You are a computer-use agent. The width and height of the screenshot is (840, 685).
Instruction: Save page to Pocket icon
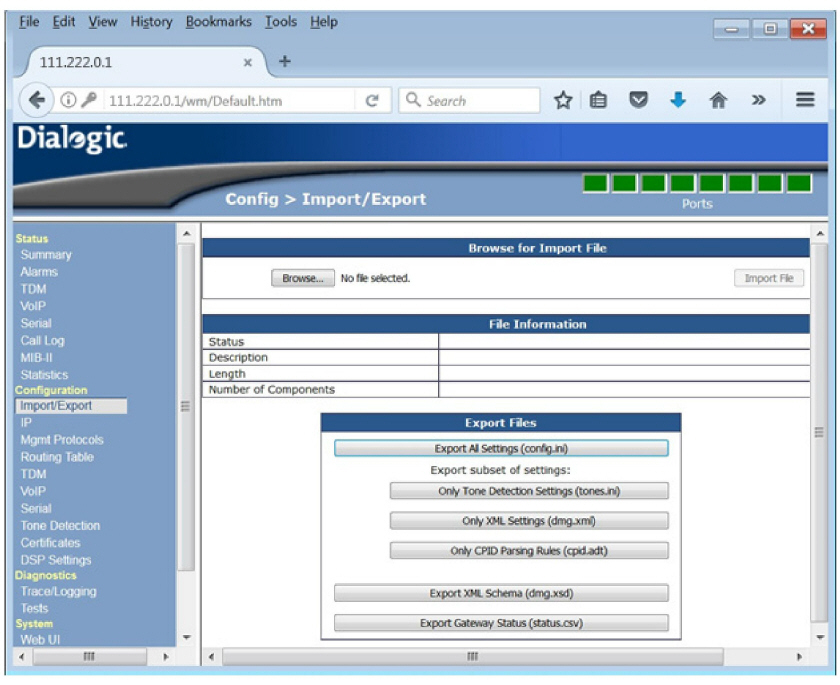pyautogui.click(x=638, y=100)
